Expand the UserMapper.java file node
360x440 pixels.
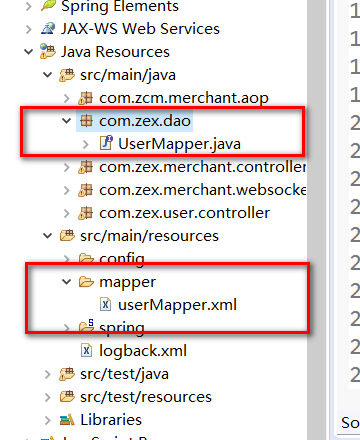click(x=86, y=144)
